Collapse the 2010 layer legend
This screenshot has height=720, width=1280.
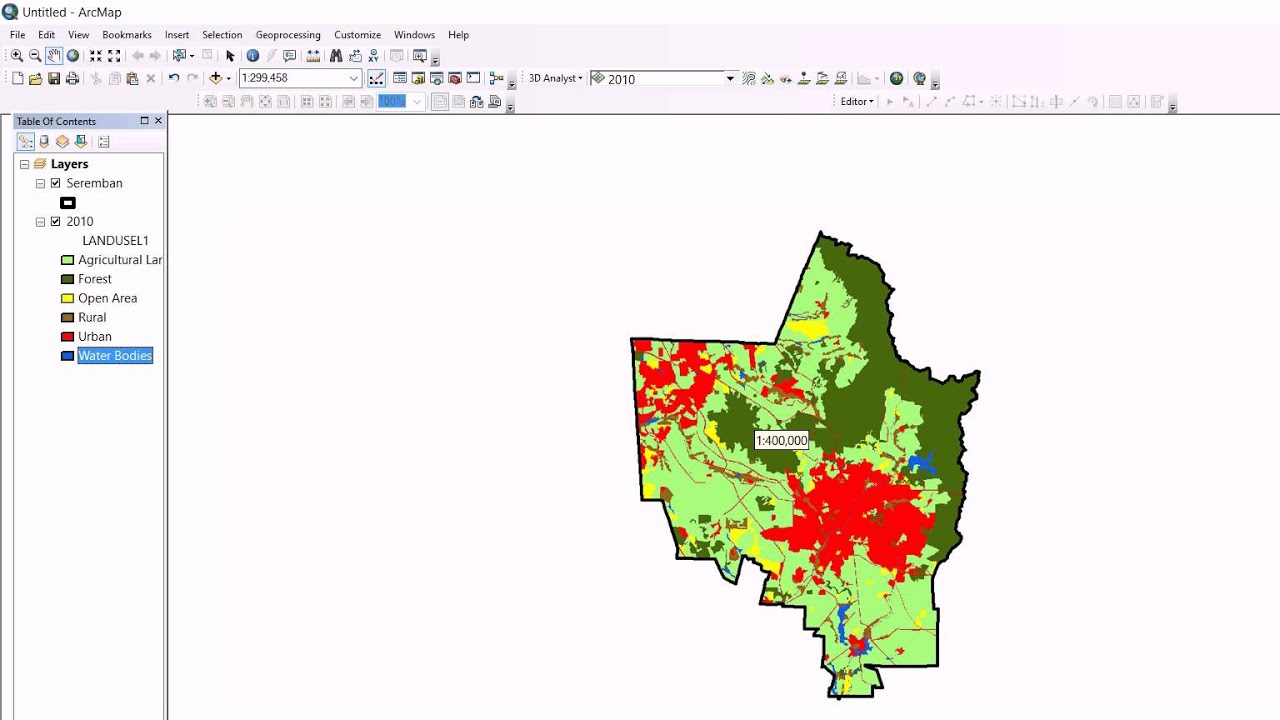(40, 221)
